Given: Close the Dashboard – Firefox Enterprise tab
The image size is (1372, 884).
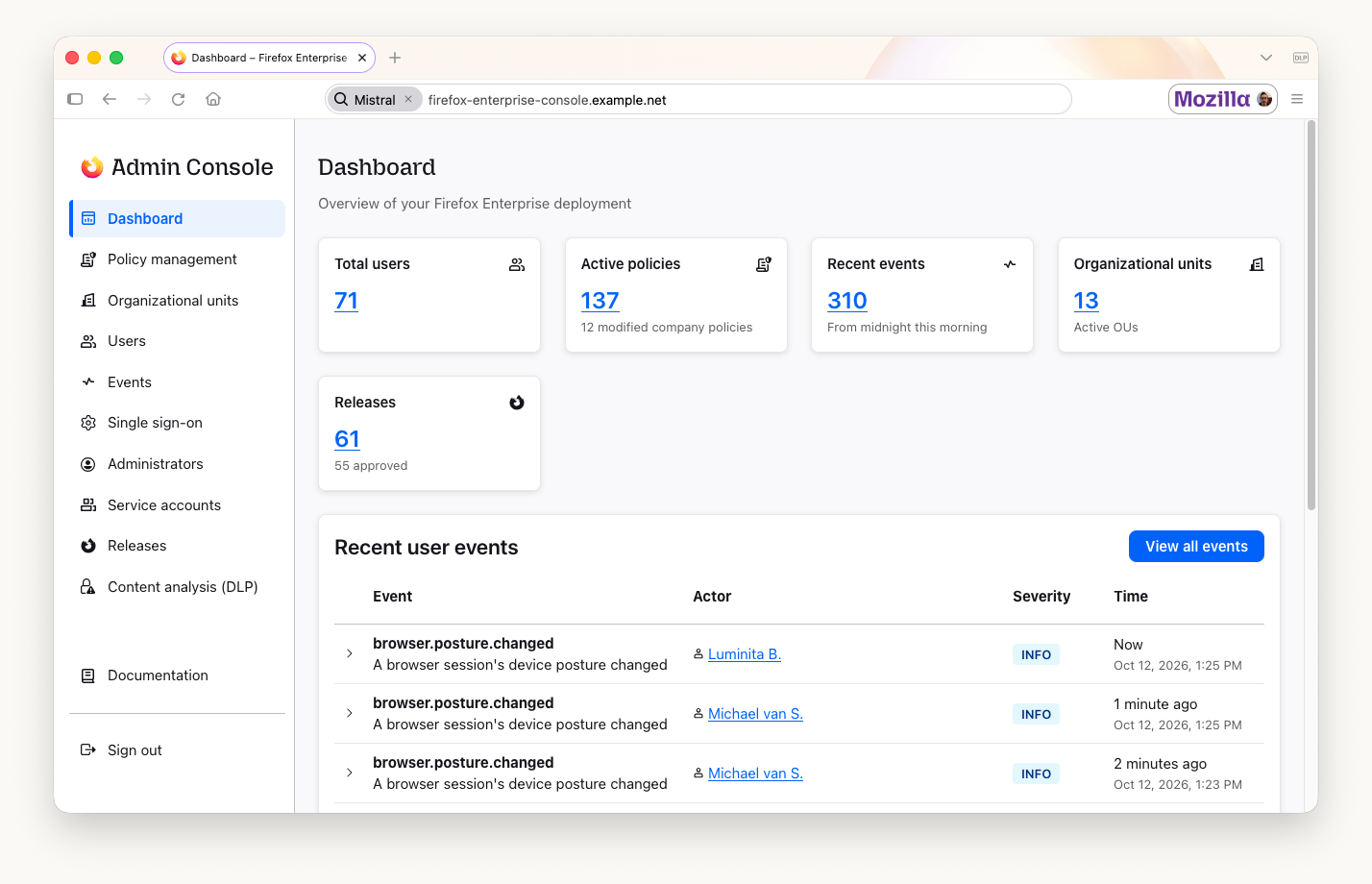Looking at the screenshot, I should pyautogui.click(x=362, y=58).
